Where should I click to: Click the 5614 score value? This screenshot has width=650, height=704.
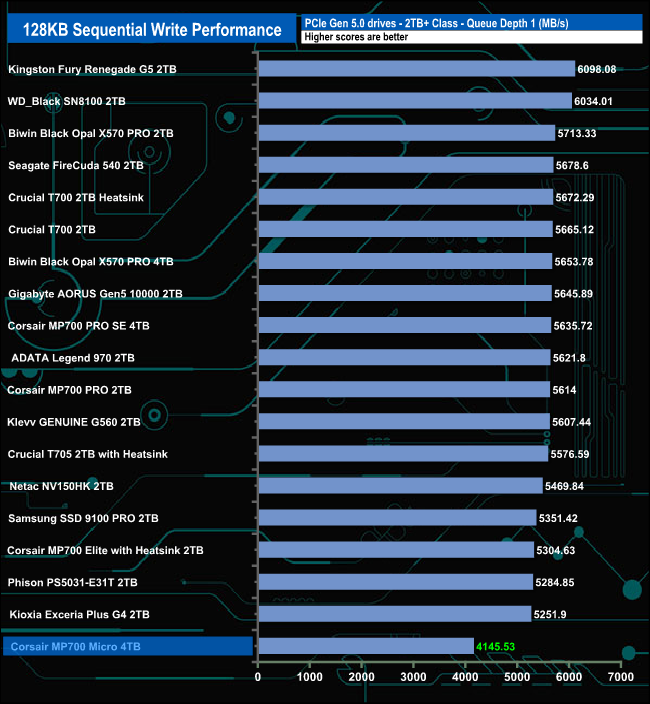pos(564,390)
